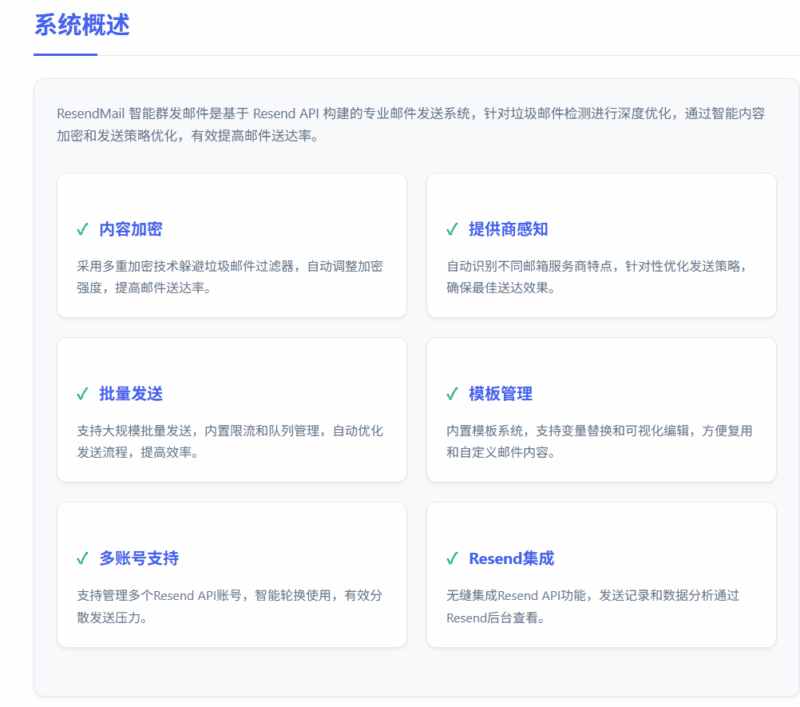Select the 模板管理 card title
The width and height of the screenshot is (800, 707).
click(500, 394)
